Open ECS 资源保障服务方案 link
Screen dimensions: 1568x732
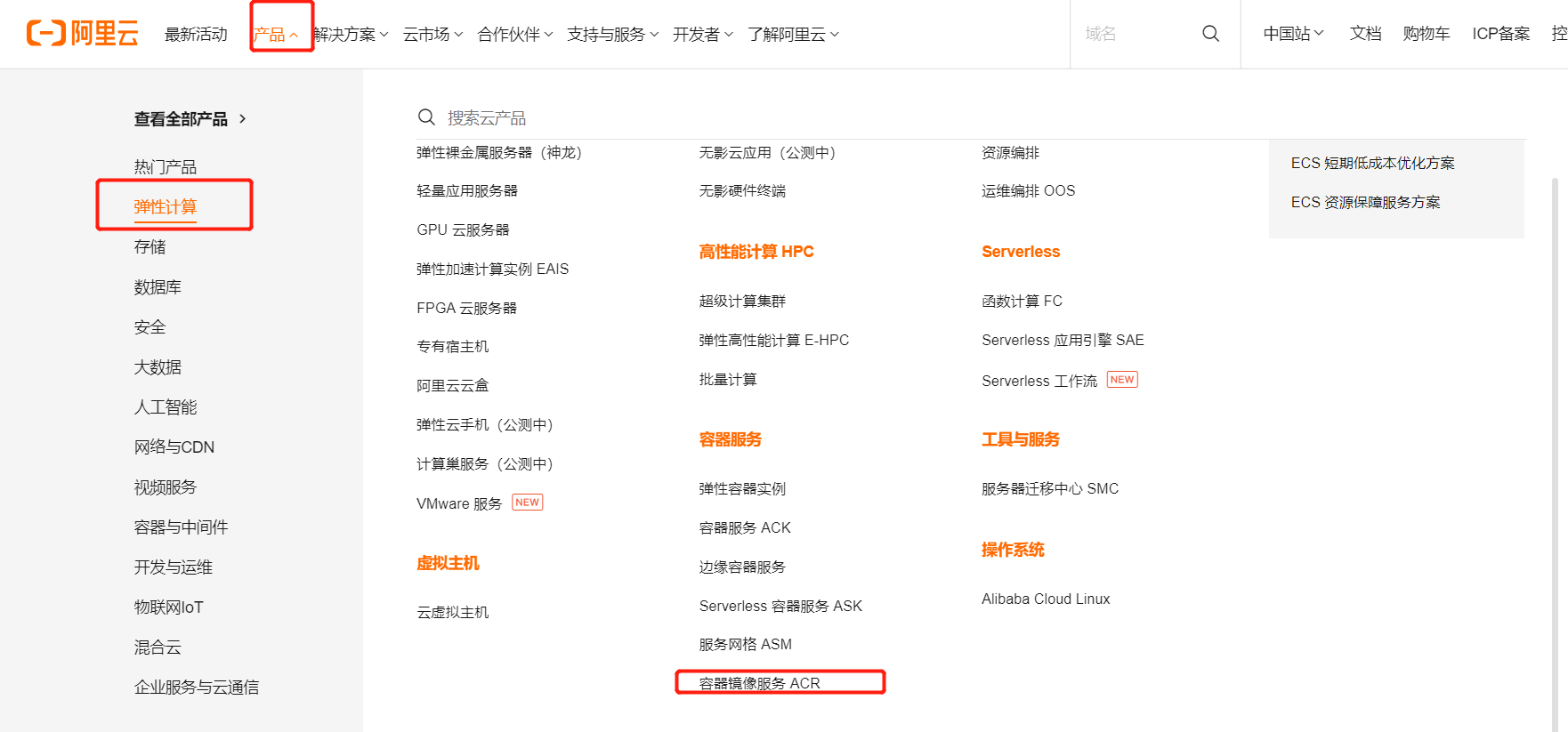pos(1365,202)
